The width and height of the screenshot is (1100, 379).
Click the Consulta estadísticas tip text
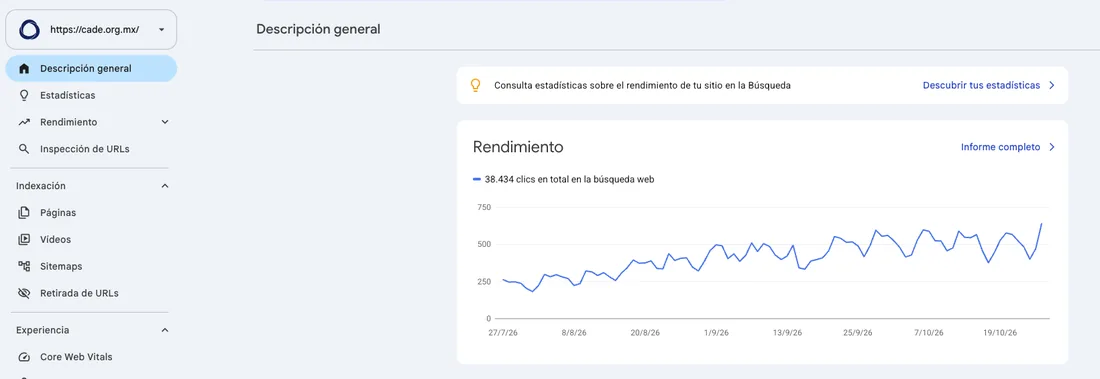coord(643,86)
